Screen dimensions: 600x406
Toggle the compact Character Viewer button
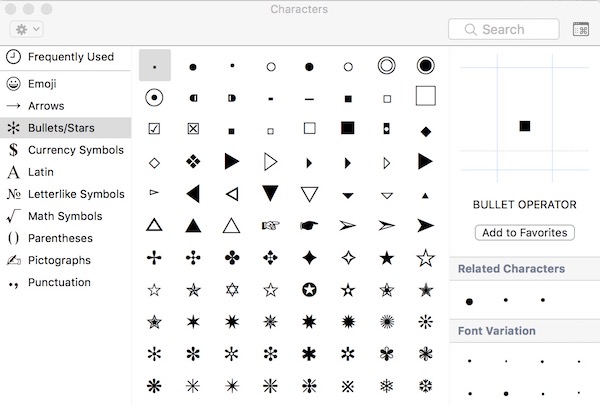click(580, 30)
